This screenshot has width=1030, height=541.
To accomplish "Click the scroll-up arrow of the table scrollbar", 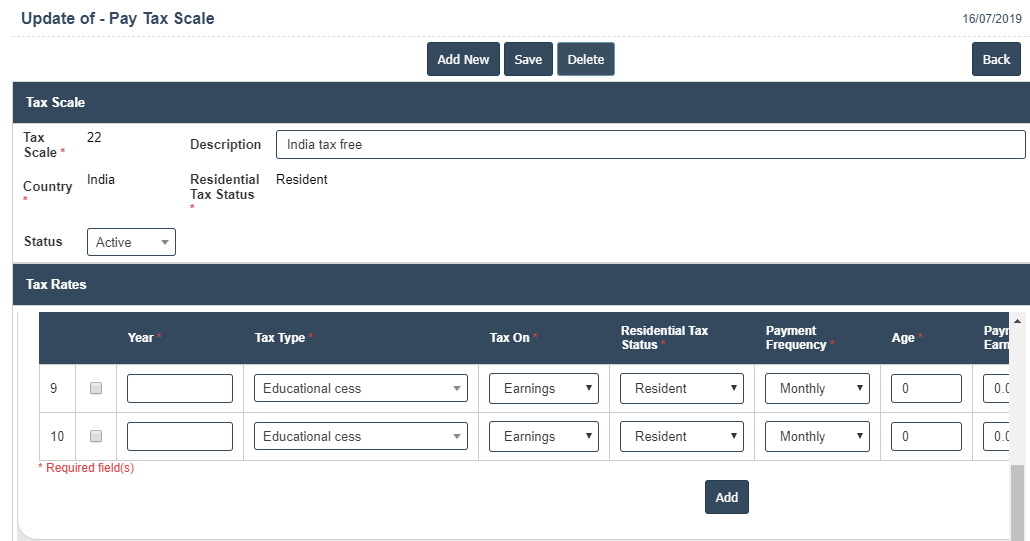I will 1017,321.
